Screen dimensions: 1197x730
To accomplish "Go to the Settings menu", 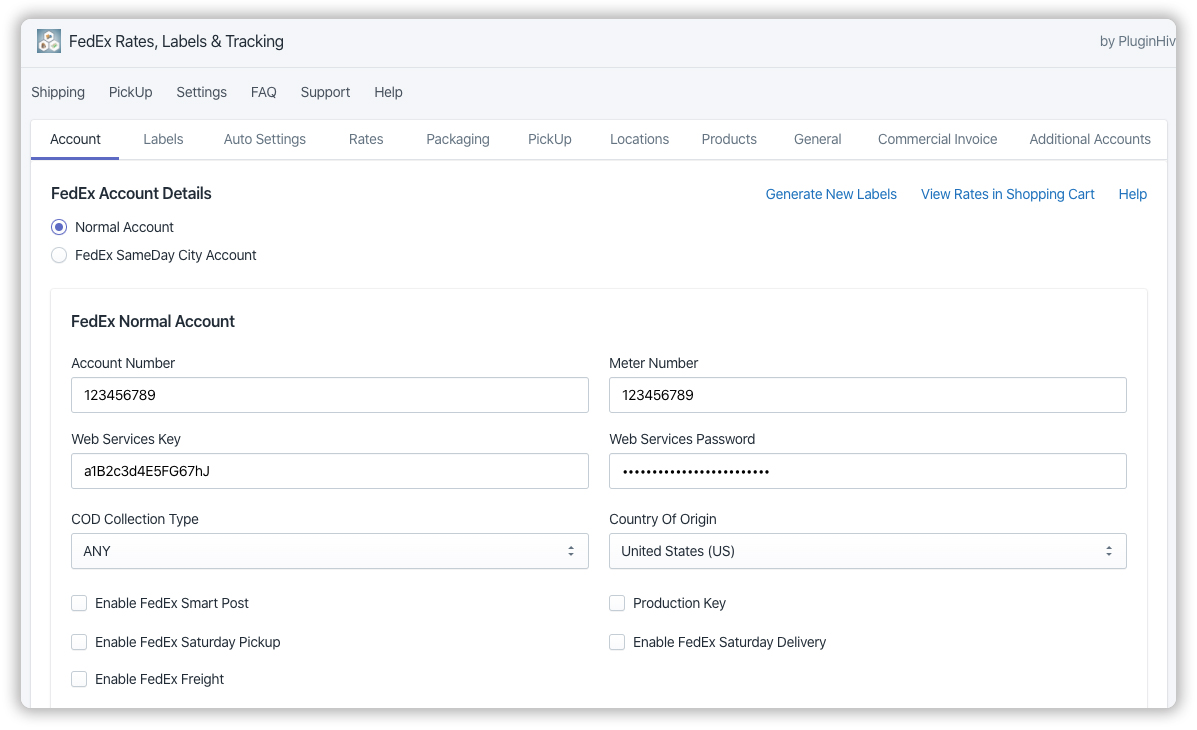I will [202, 92].
